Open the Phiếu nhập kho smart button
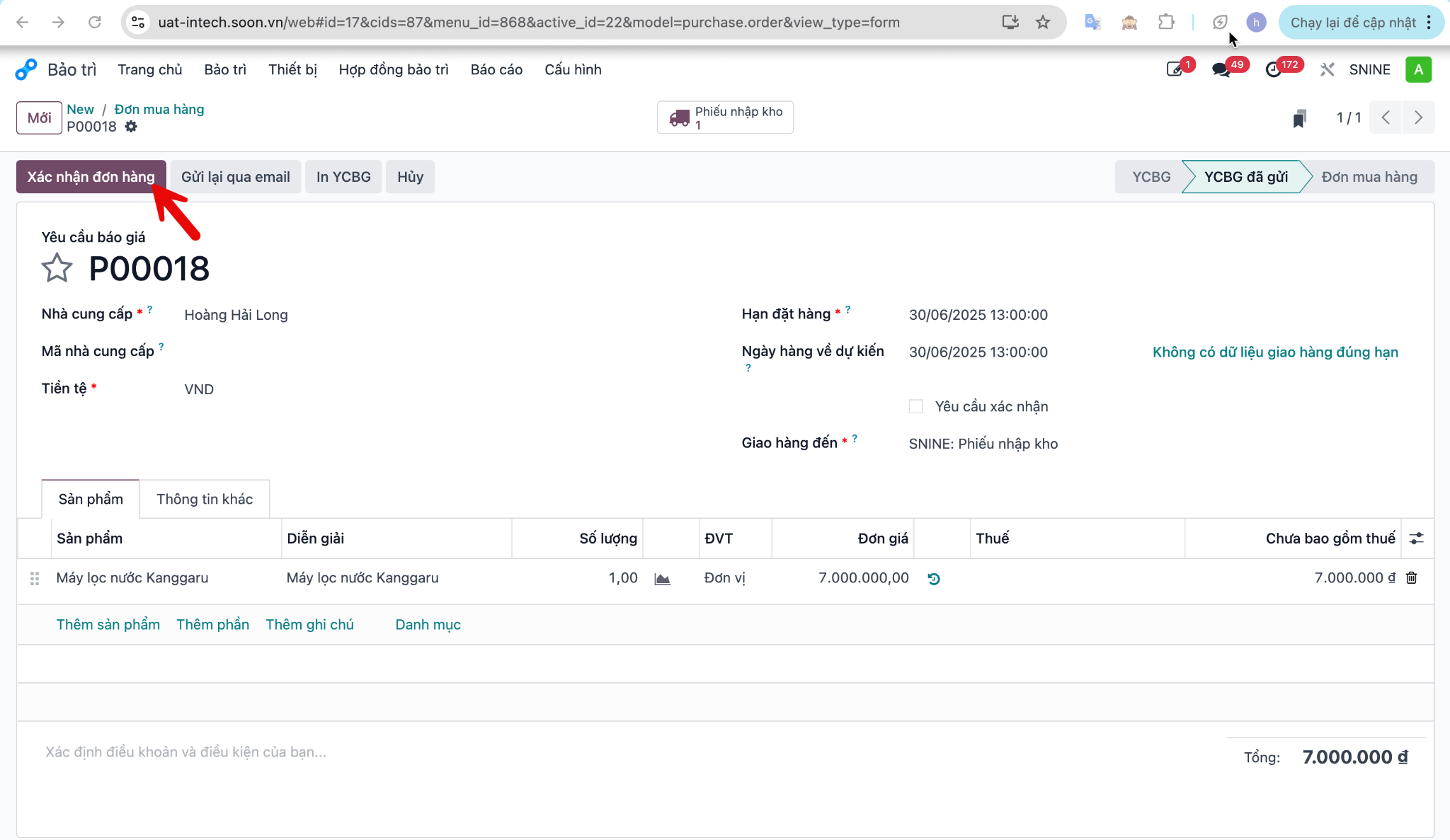1450x840 pixels. [725, 117]
